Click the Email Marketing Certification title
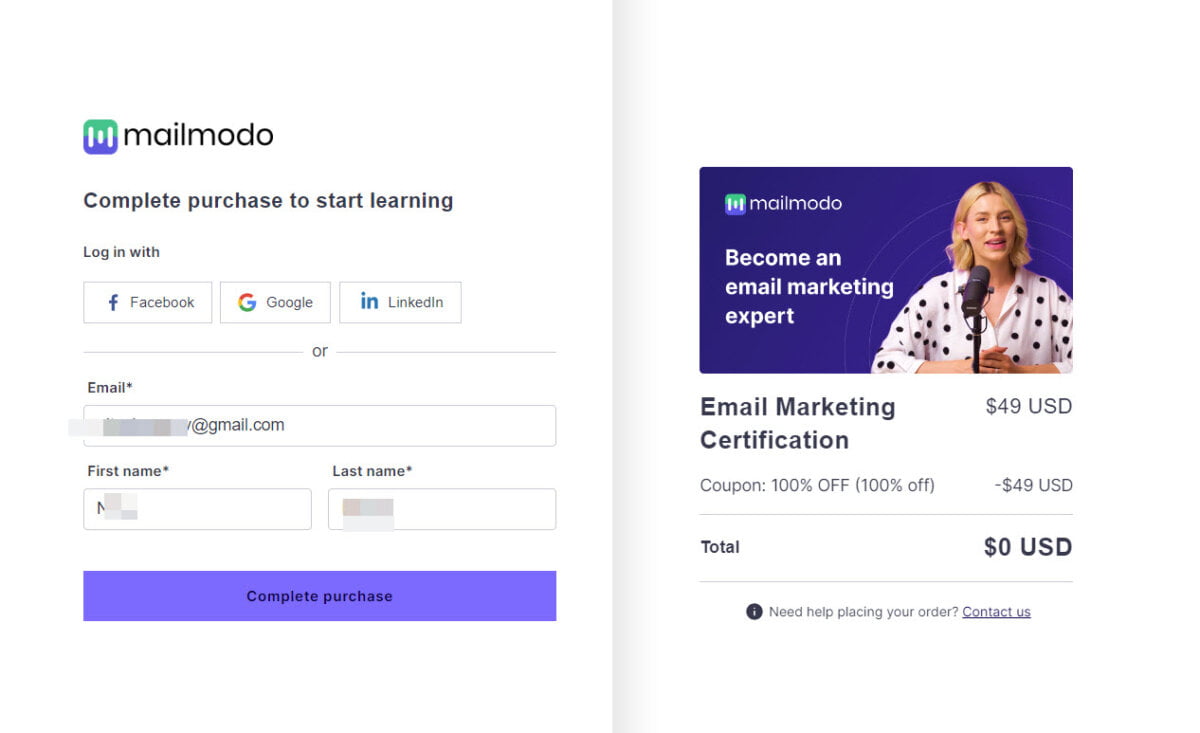The image size is (1200, 733). 797,423
